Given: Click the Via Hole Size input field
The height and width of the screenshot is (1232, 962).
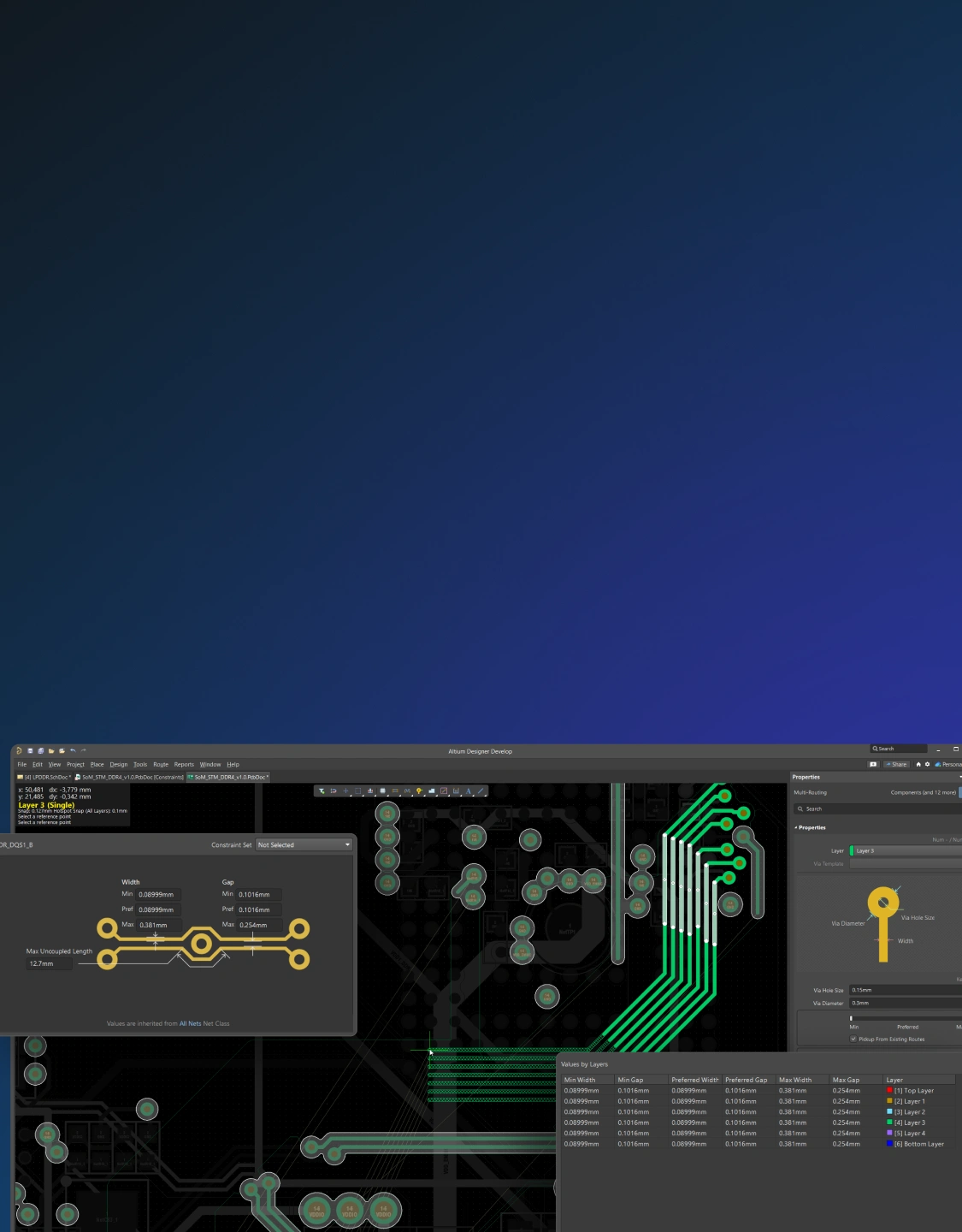Looking at the screenshot, I should point(905,991).
